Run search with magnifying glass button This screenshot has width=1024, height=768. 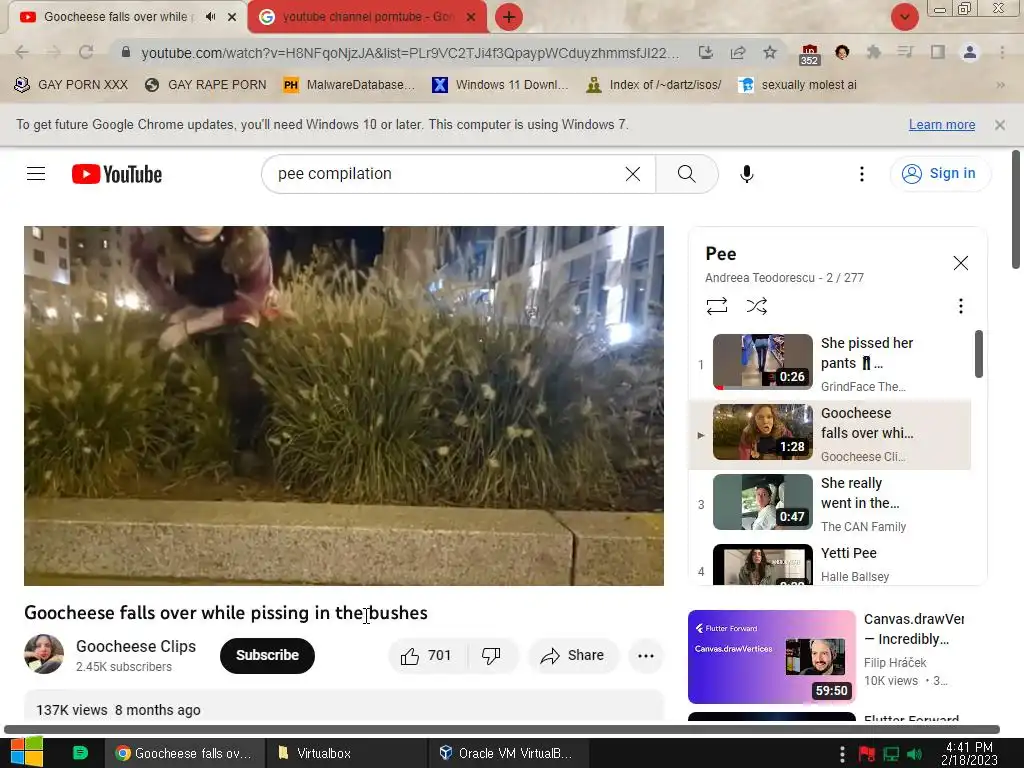tap(686, 174)
